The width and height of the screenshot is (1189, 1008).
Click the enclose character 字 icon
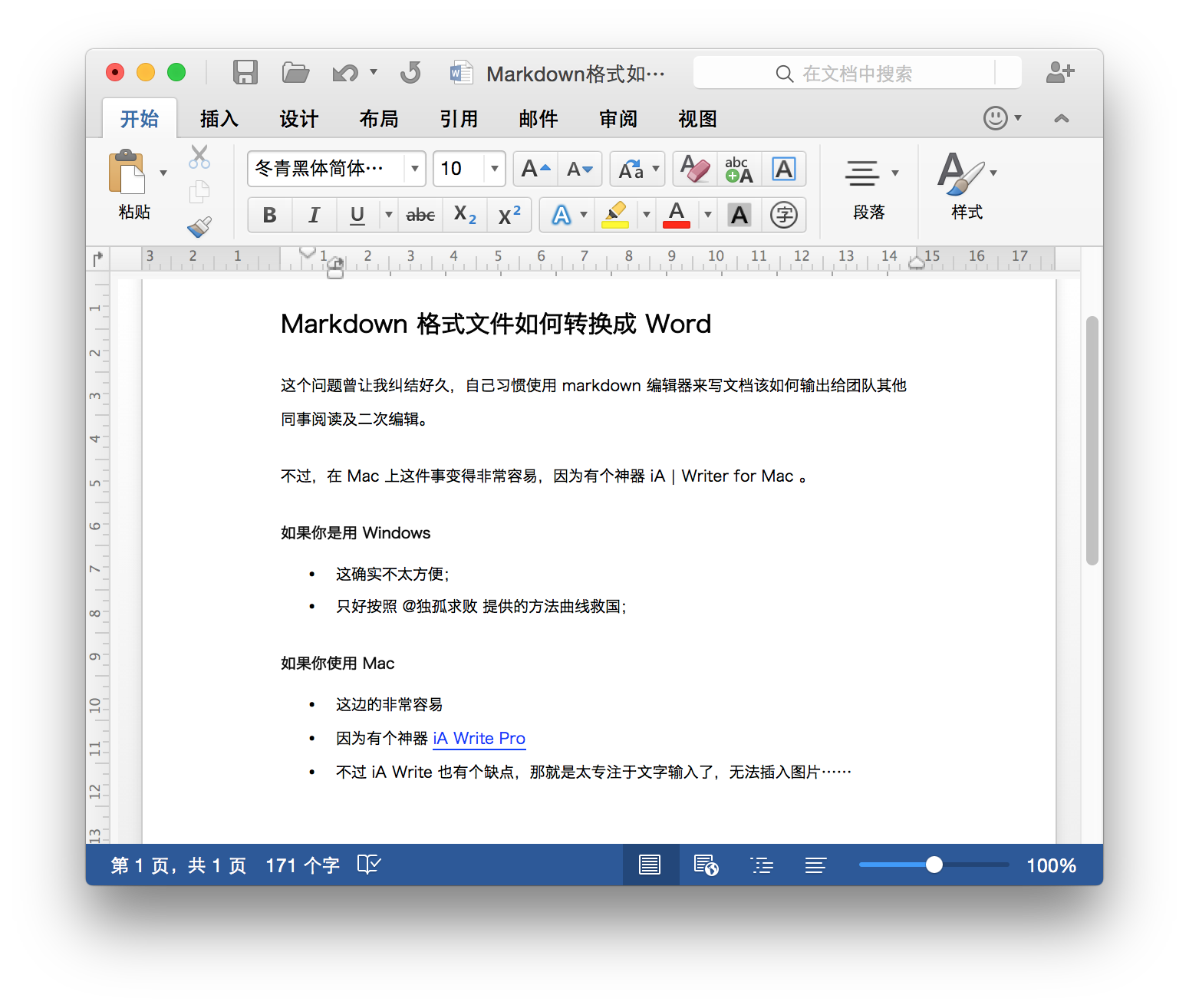click(784, 215)
